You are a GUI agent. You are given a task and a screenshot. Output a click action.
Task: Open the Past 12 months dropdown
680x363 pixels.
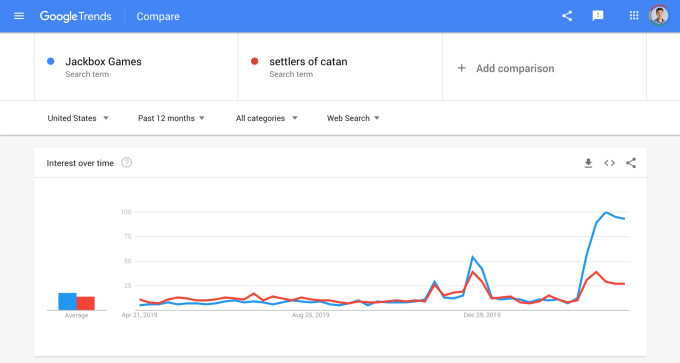point(171,118)
